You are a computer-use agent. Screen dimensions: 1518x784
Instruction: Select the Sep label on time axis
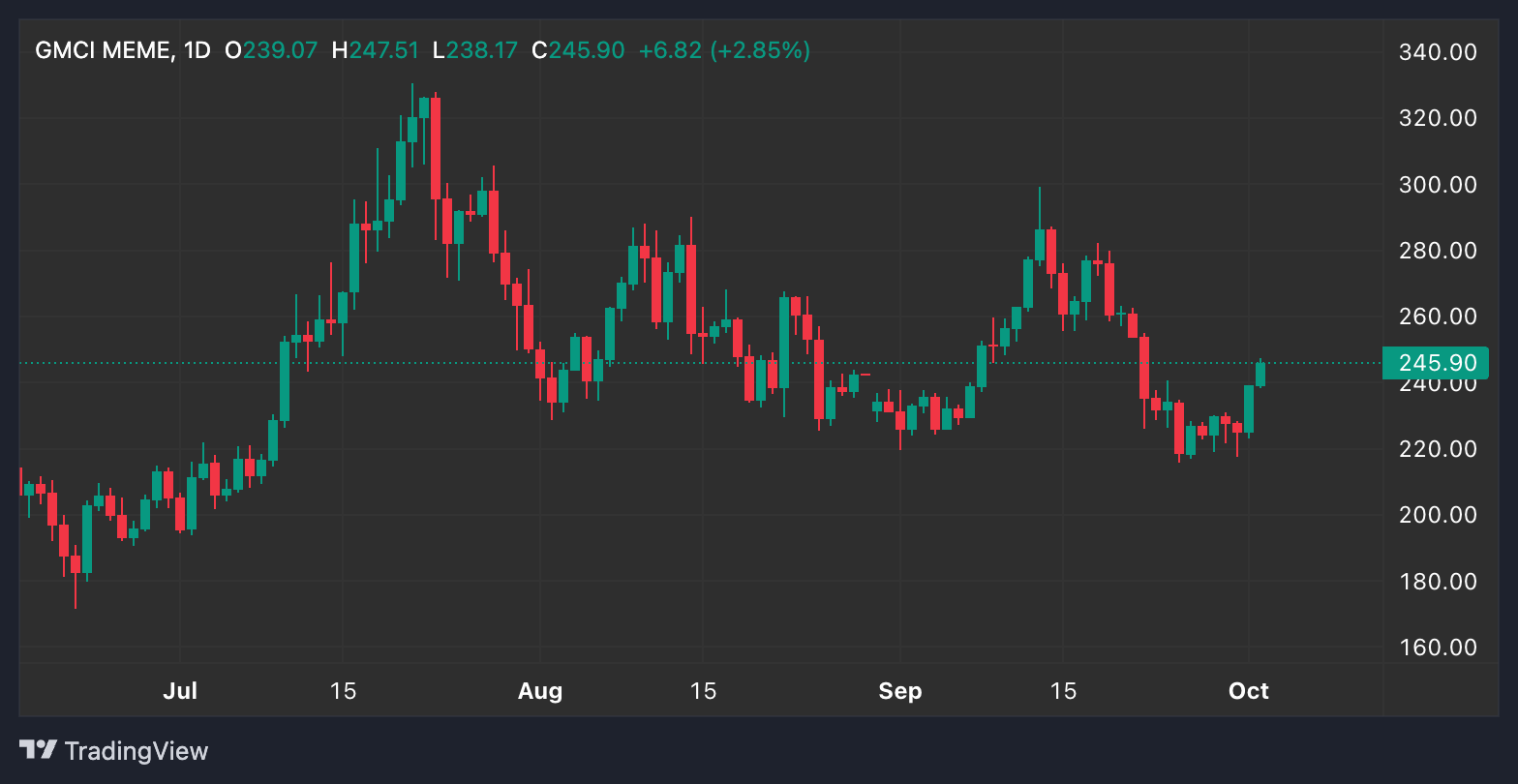click(899, 691)
